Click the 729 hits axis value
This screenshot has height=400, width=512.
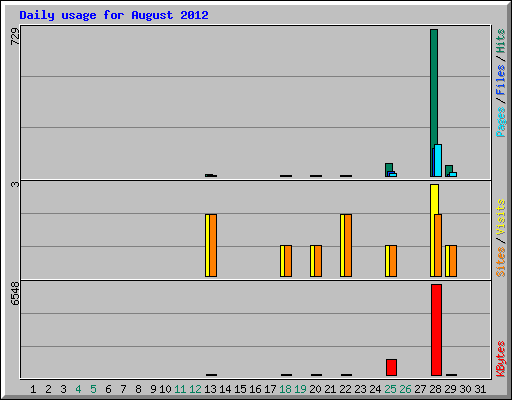pyautogui.click(x=15, y=37)
